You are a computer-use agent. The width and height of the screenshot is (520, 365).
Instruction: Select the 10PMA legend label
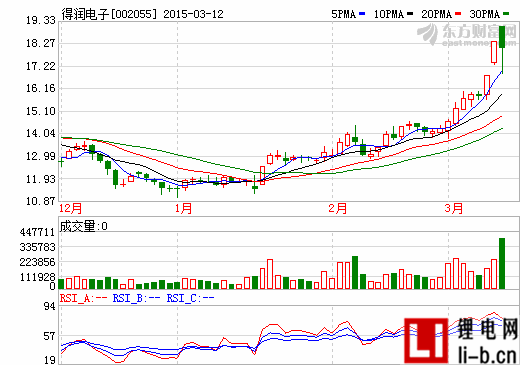pos(389,14)
